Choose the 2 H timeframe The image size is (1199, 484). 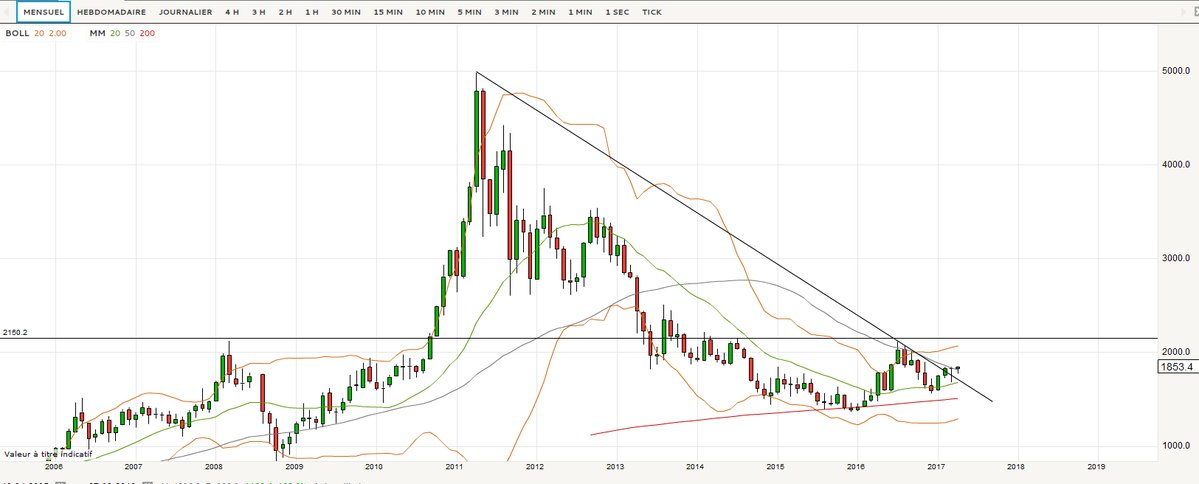[285, 12]
